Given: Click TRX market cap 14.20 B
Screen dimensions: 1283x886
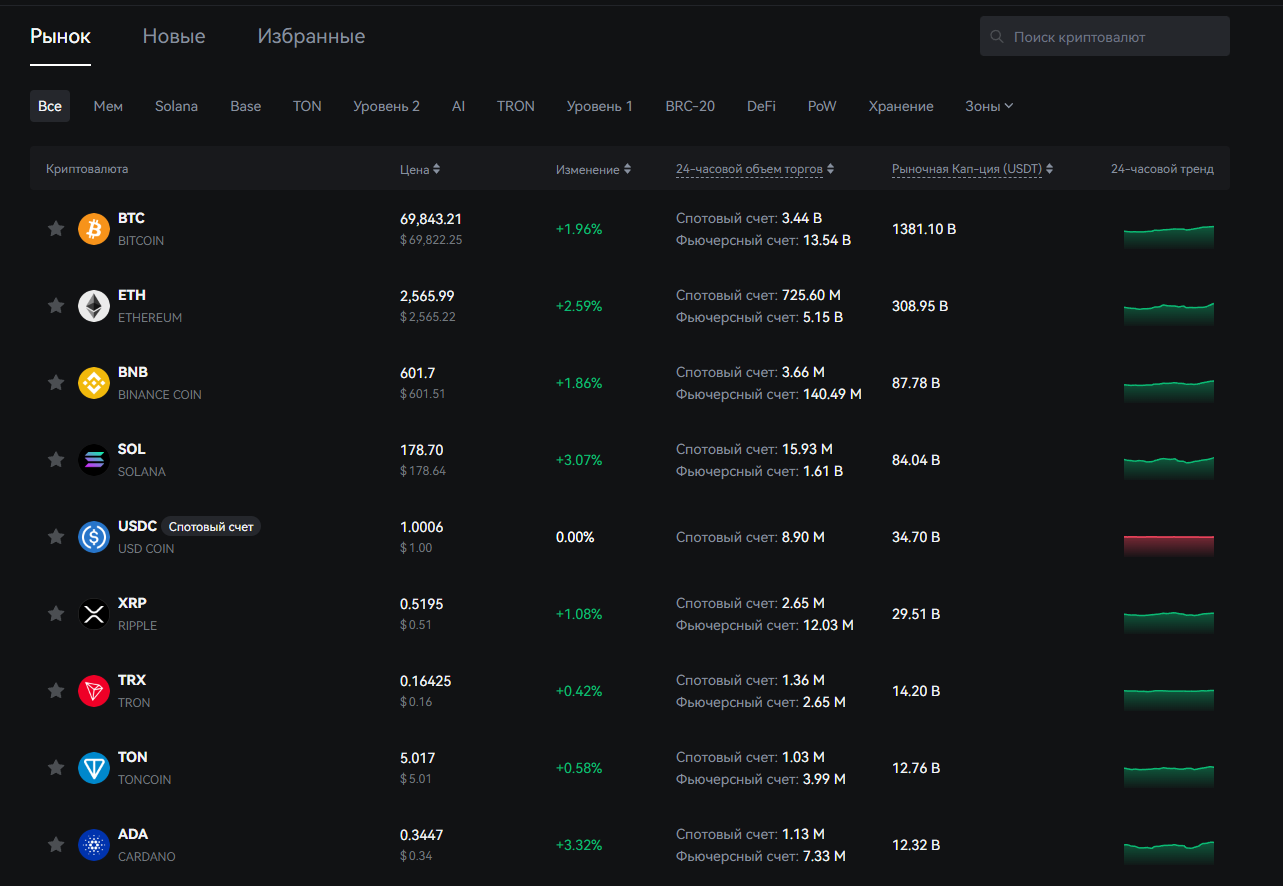Looking at the screenshot, I should (x=916, y=691).
